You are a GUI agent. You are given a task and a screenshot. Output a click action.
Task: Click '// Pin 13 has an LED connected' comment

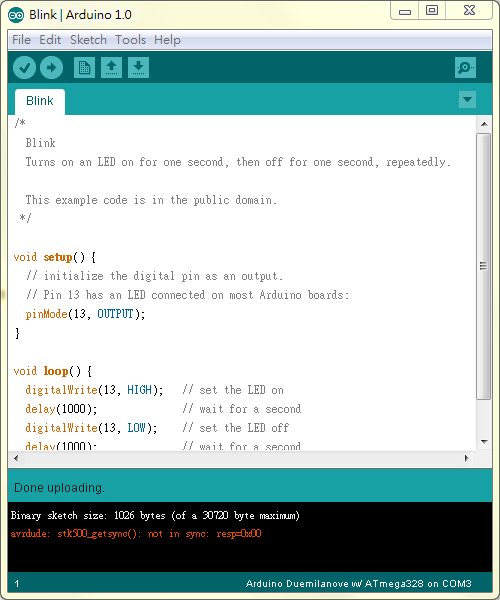coord(187,295)
